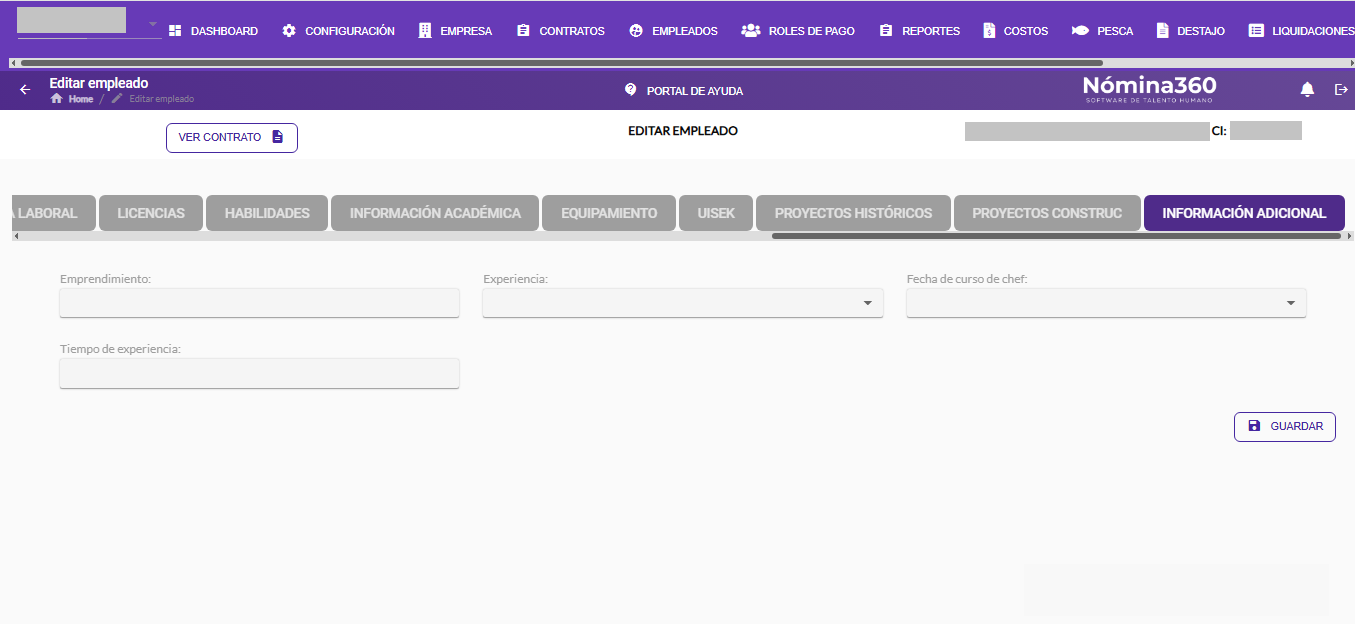This screenshot has height=624, width=1355.
Task: Open the LIQUIDACIONES menu
Action: pyautogui.click(x=1301, y=31)
